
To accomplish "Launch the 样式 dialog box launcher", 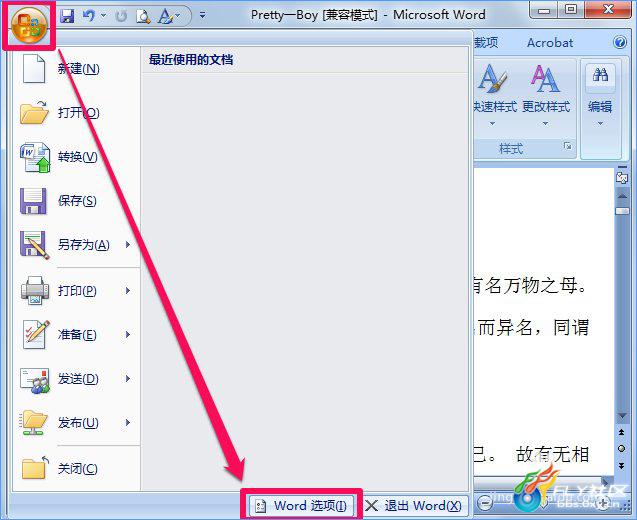I will tap(568, 146).
